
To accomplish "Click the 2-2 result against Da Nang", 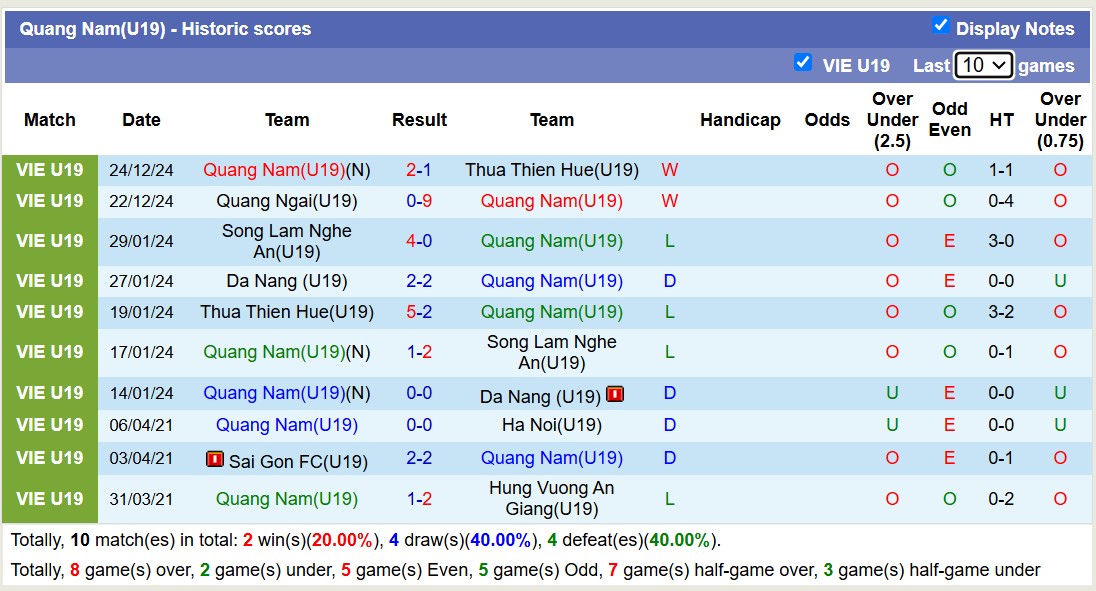I will pos(419,281).
